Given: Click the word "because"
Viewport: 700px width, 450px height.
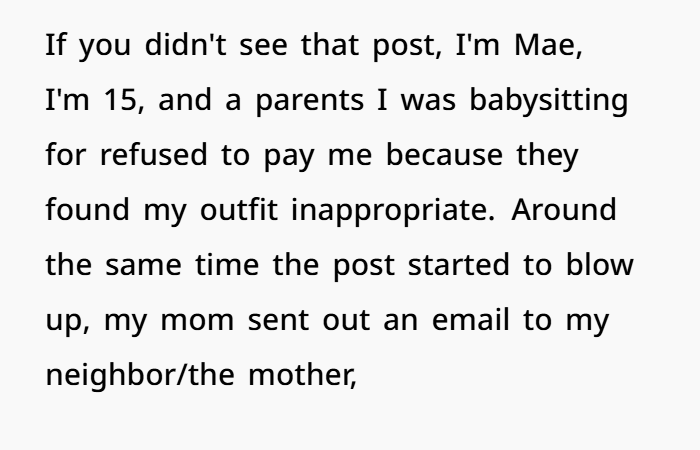Looking at the screenshot, I should (x=444, y=155).
